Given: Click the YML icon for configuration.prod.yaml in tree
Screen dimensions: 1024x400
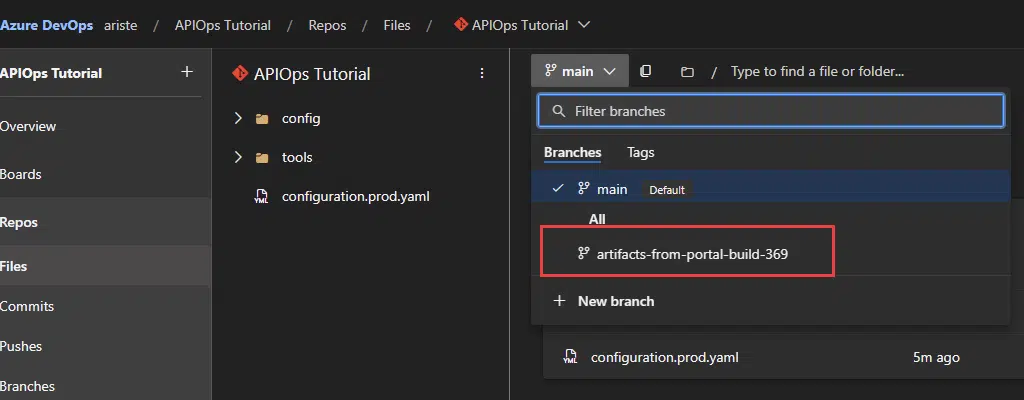Looking at the screenshot, I should (262, 196).
